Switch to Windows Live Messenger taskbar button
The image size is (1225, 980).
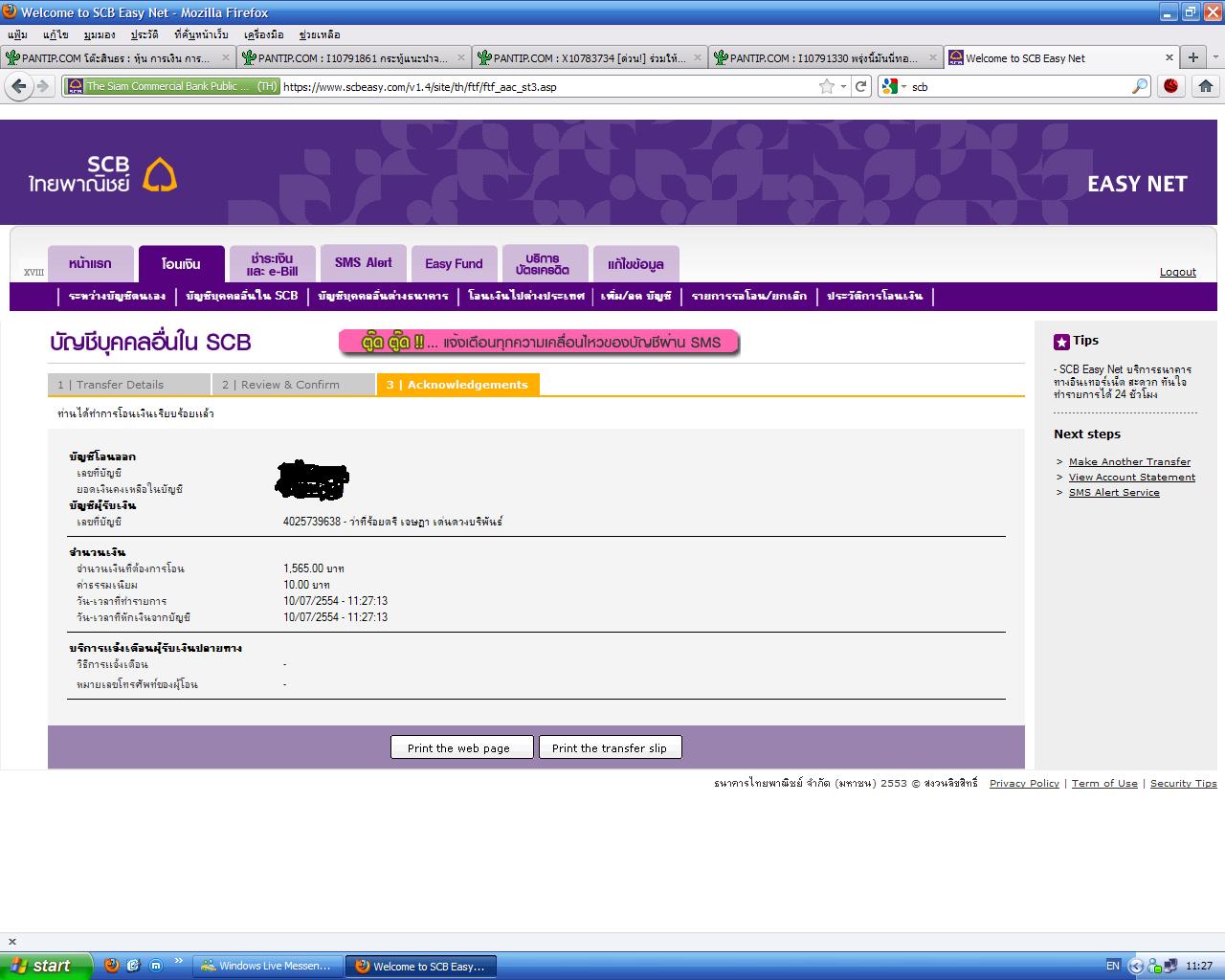268,966
